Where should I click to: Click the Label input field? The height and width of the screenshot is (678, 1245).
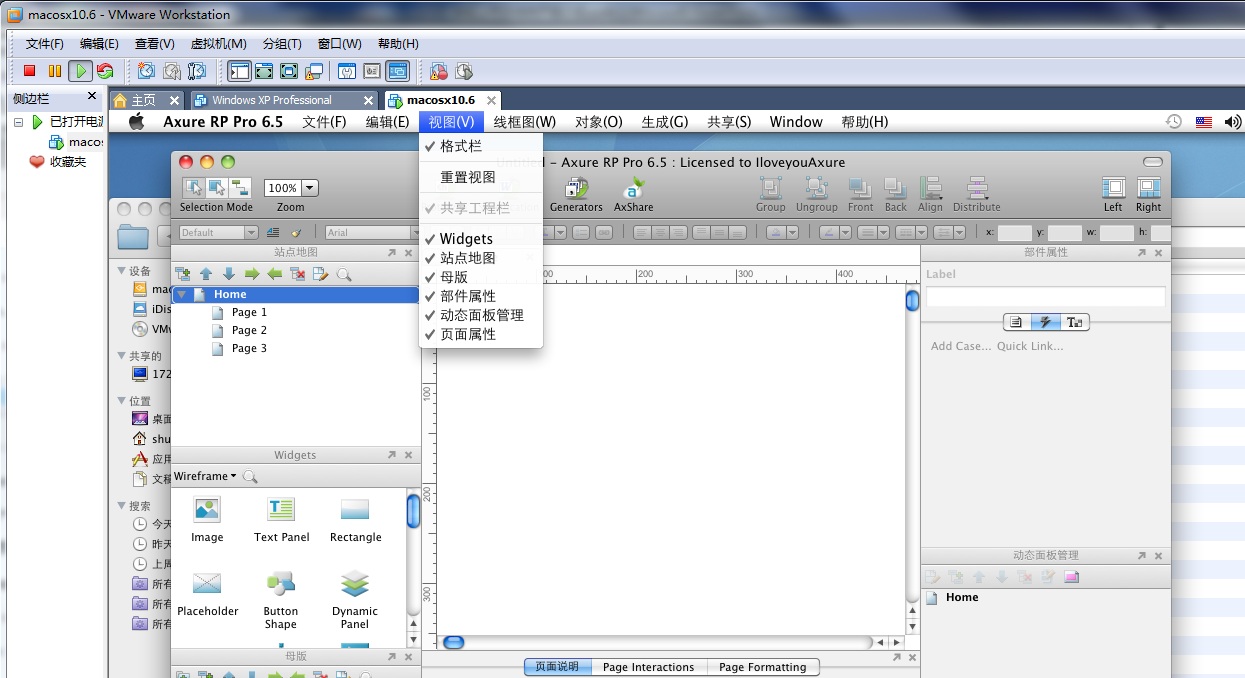pos(1045,297)
